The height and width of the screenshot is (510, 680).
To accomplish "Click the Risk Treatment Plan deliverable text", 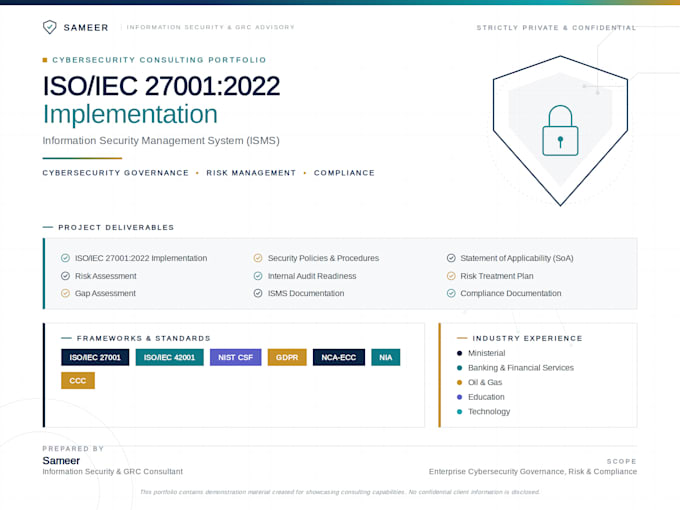I will point(497,276).
